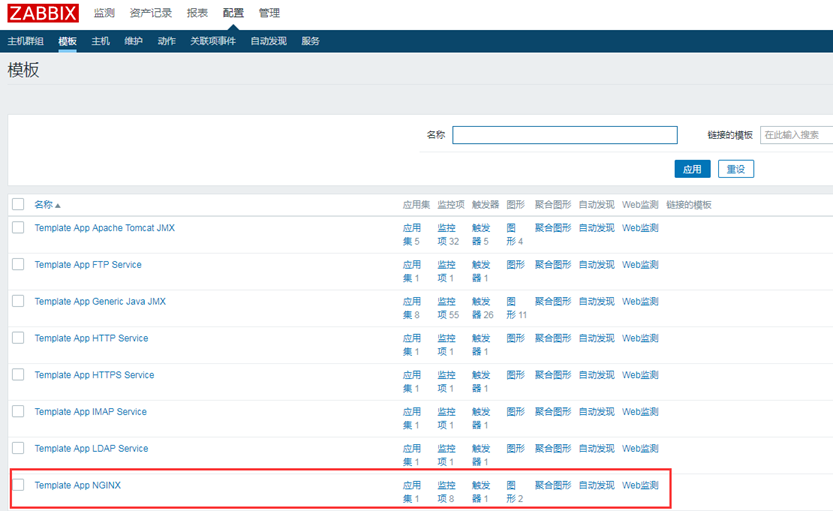Check the Template App Generic Java JMX row
Viewport: 833px width, 511px height.
[x=18, y=301]
